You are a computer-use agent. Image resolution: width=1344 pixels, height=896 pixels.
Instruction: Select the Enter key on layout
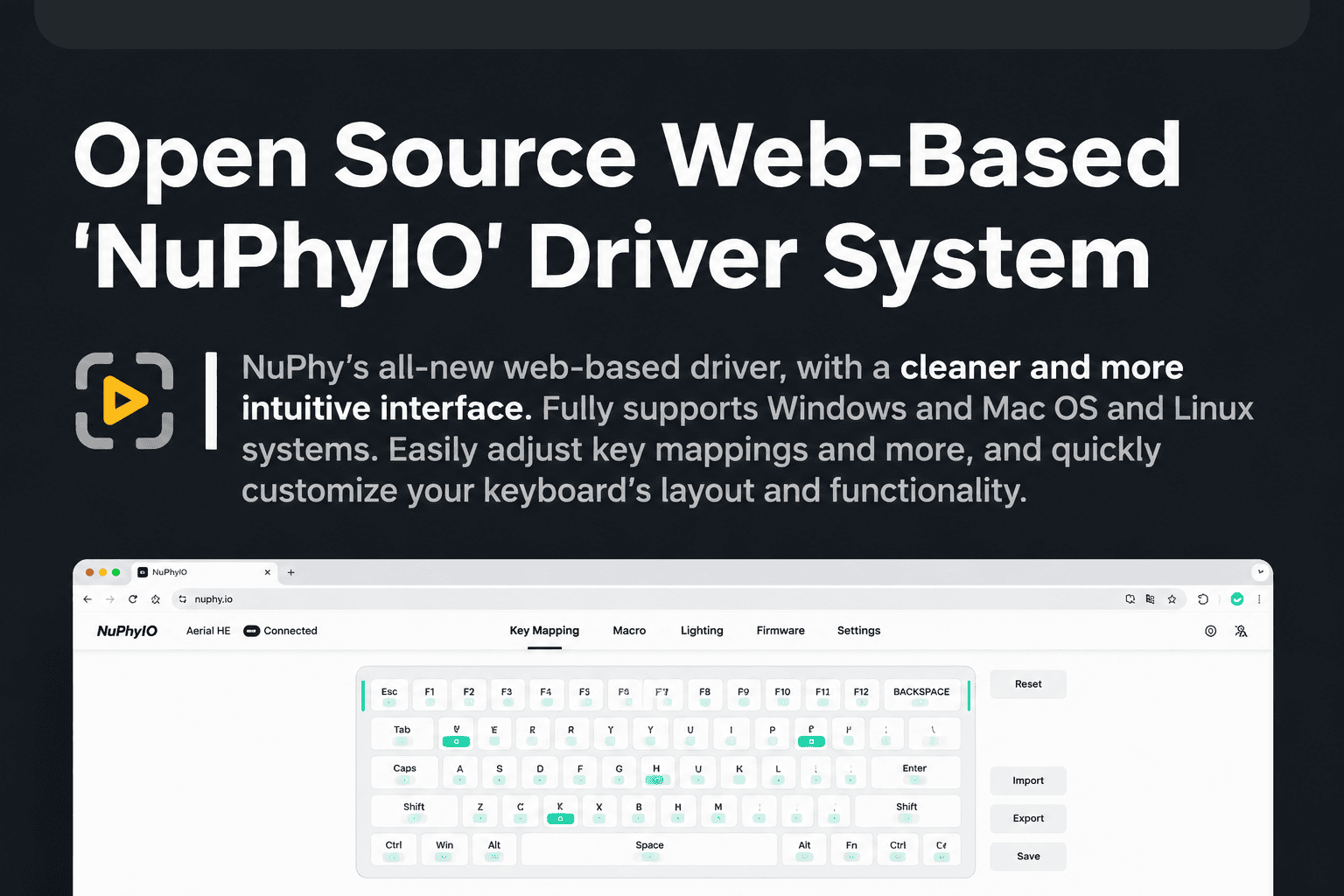pos(914,773)
